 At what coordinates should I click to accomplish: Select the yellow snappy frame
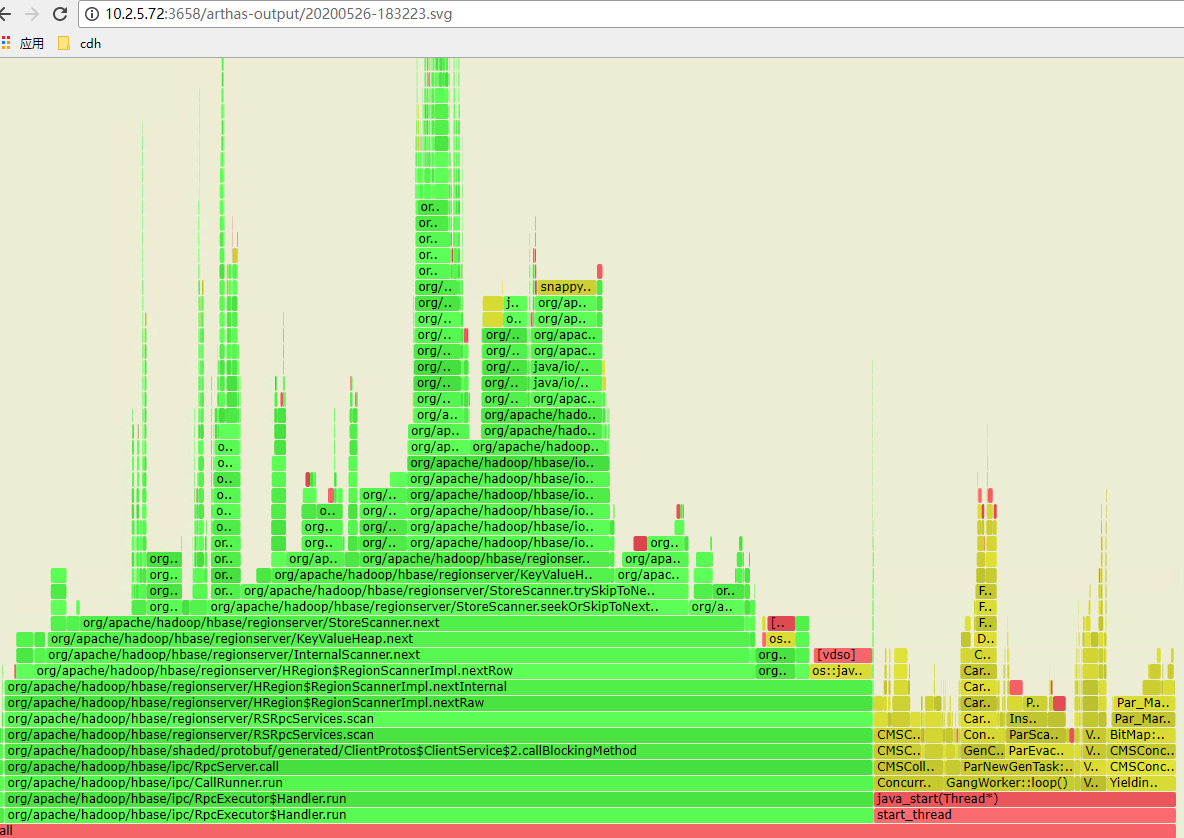566,287
